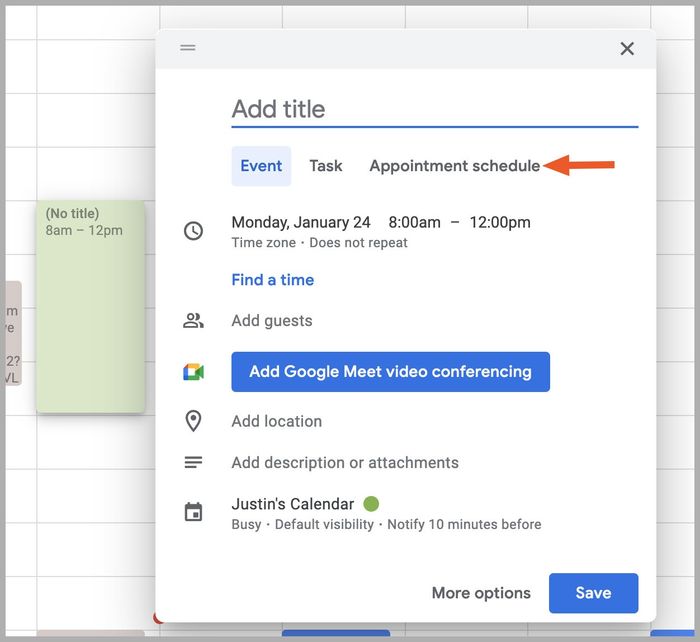The height and width of the screenshot is (642, 700).
Task: Add Google Meet video conferencing
Action: tap(390, 372)
